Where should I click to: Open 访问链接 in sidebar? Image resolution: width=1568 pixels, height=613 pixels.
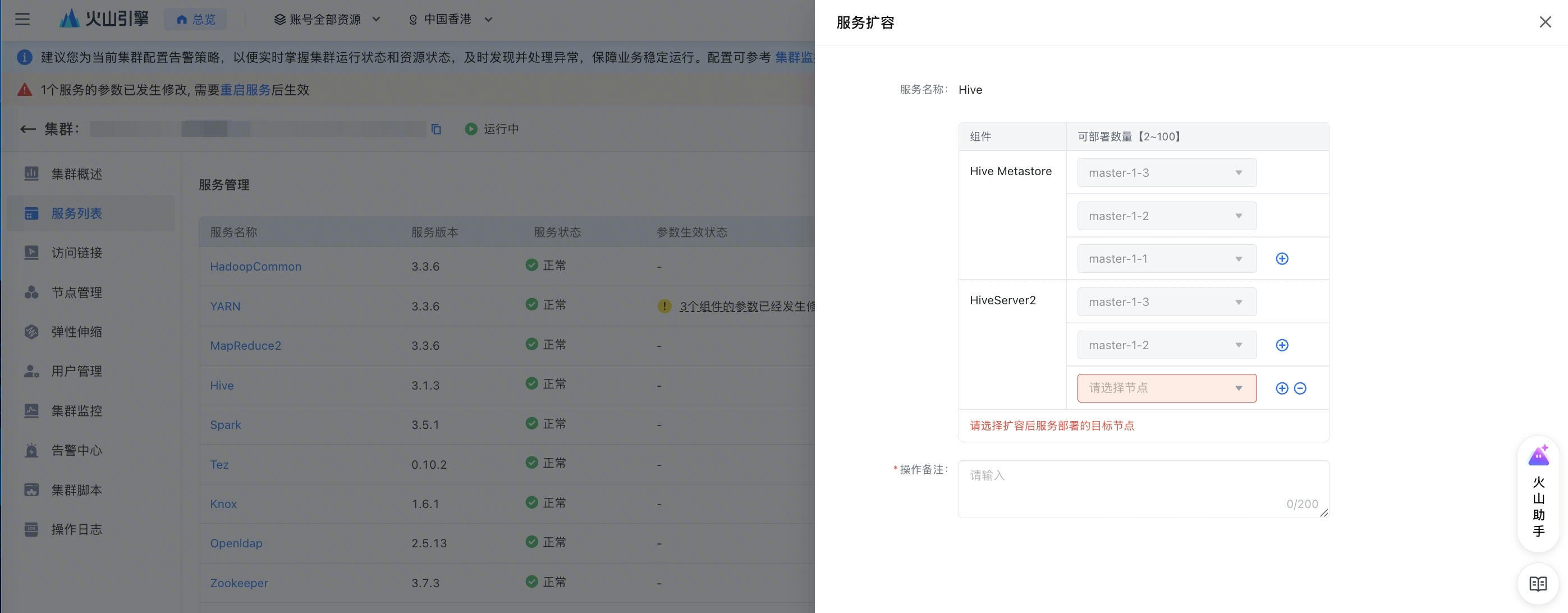tap(91, 253)
